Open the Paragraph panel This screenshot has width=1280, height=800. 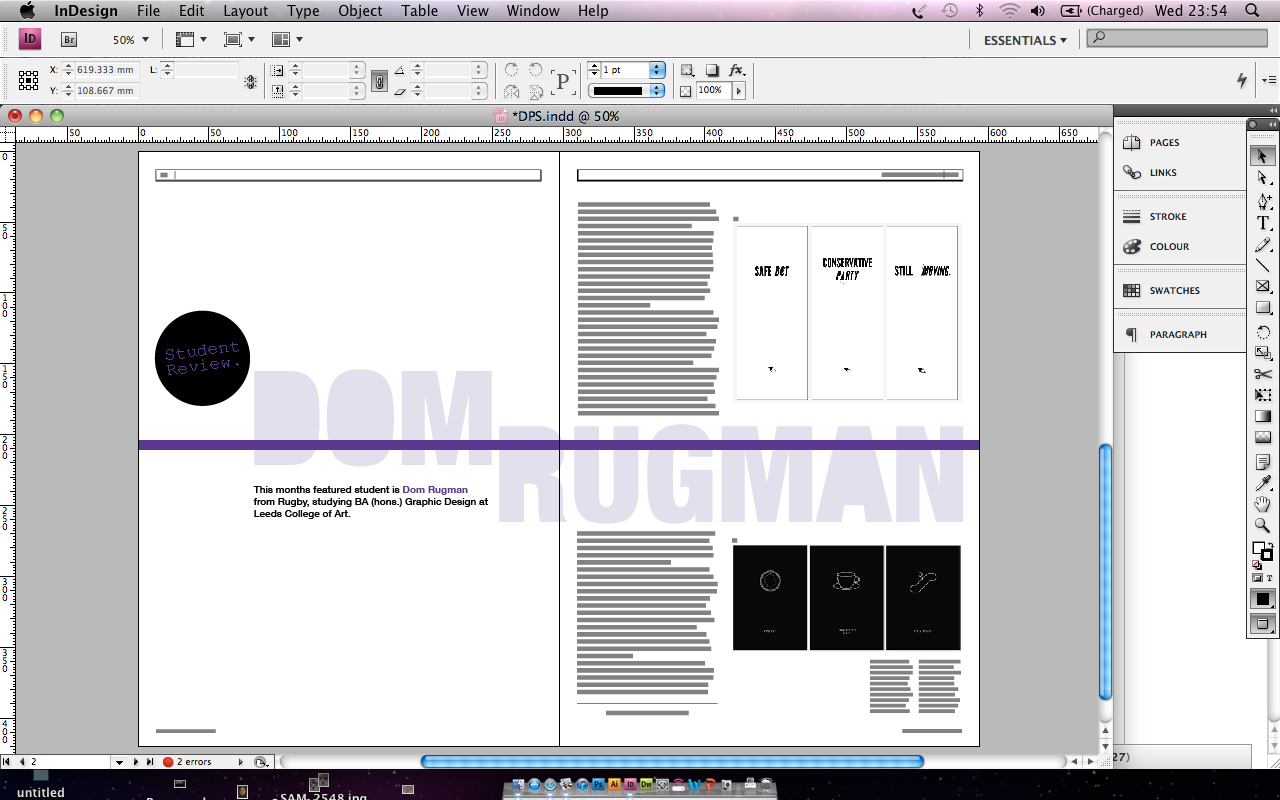tap(1180, 335)
